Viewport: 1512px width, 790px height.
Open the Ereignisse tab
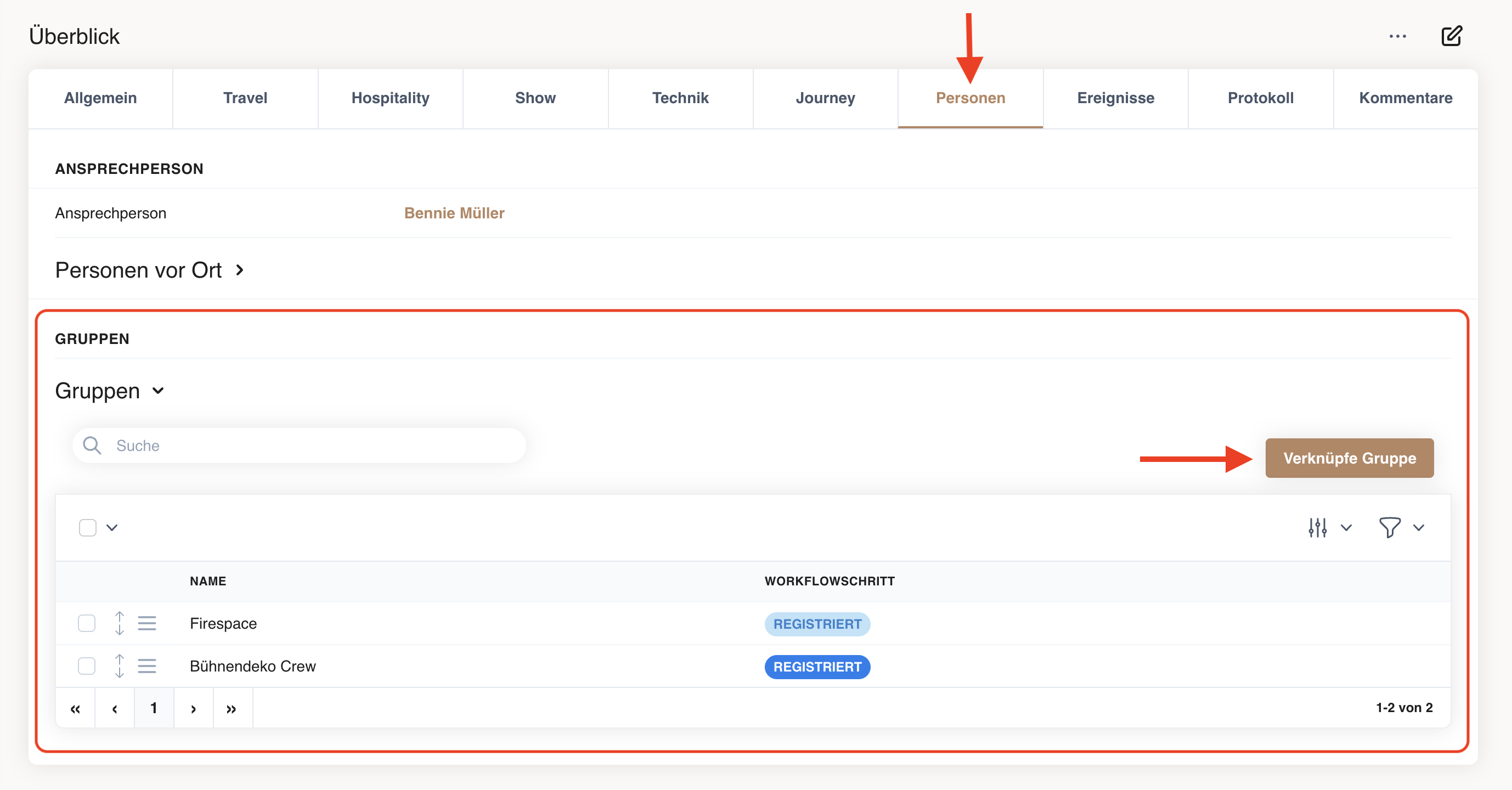pyautogui.click(x=1115, y=98)
